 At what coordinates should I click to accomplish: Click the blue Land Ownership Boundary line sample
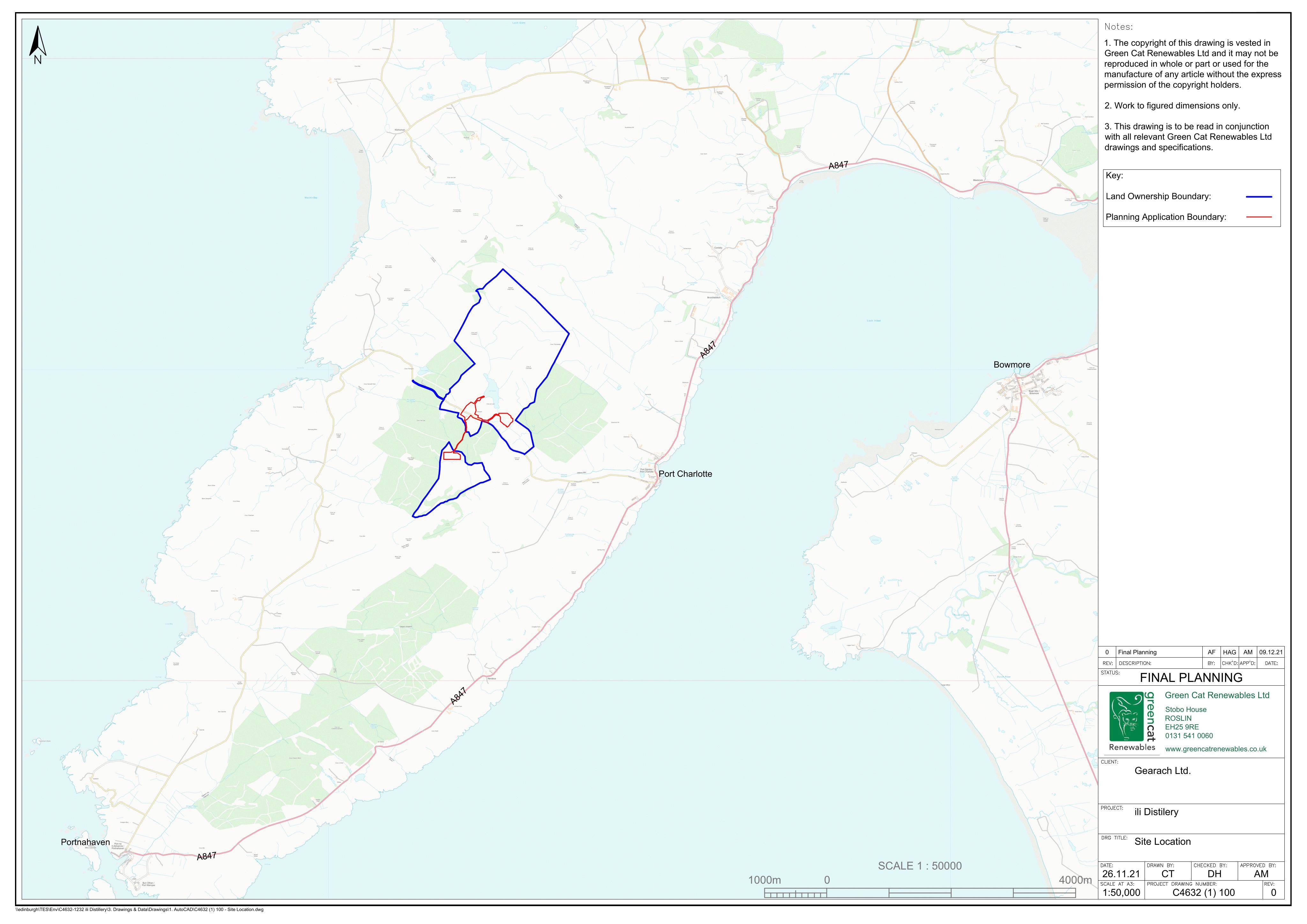click(x=1258, y=197)
